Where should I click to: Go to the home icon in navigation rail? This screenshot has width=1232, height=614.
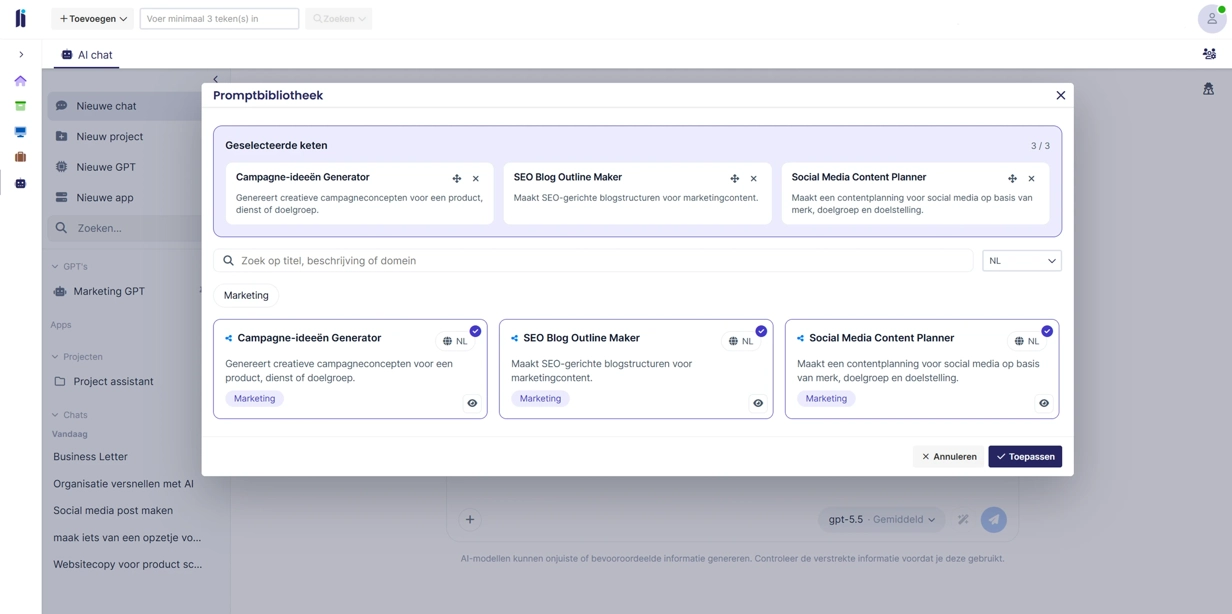tap(20, 81)
